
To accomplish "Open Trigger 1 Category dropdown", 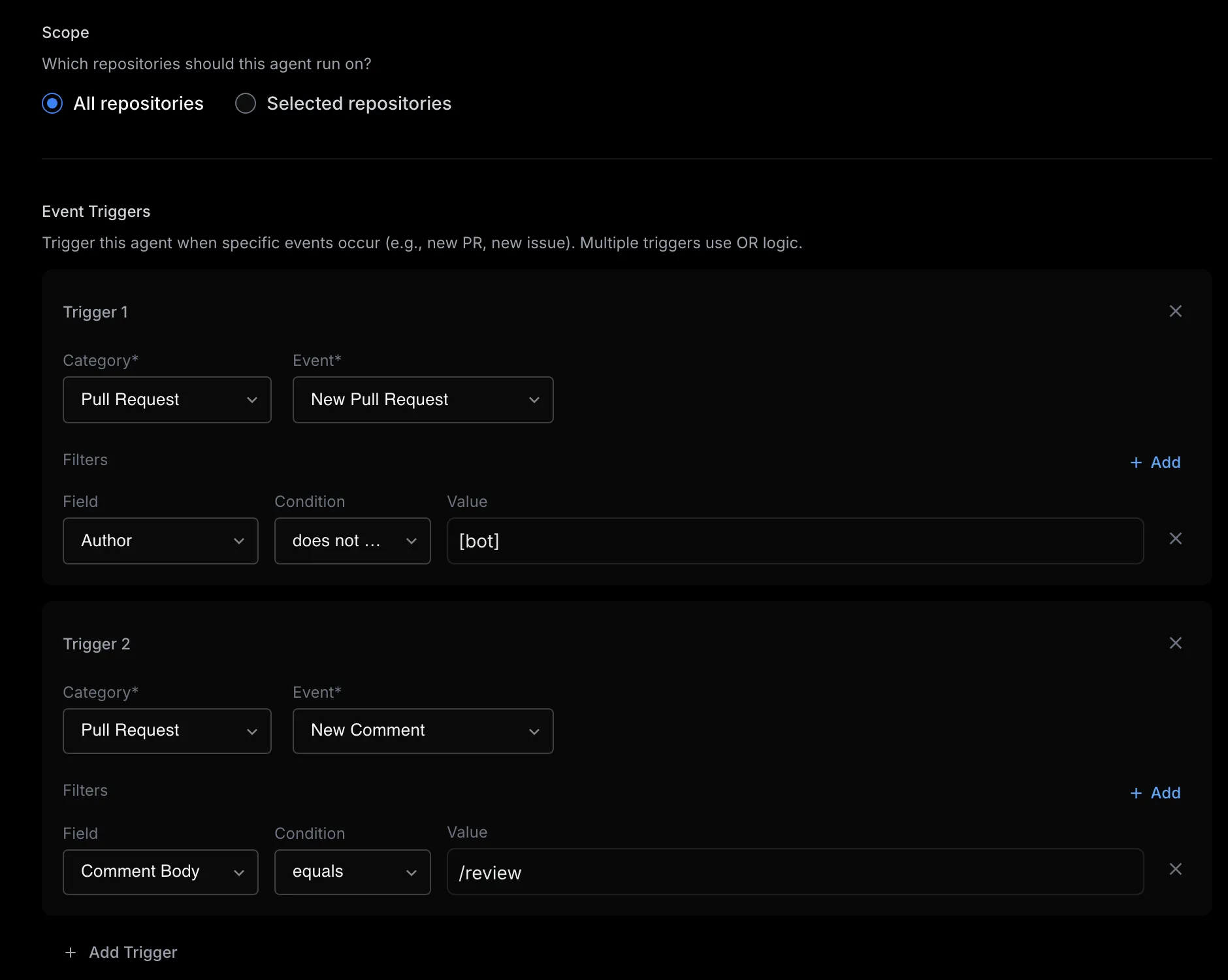I will point(167,400).
